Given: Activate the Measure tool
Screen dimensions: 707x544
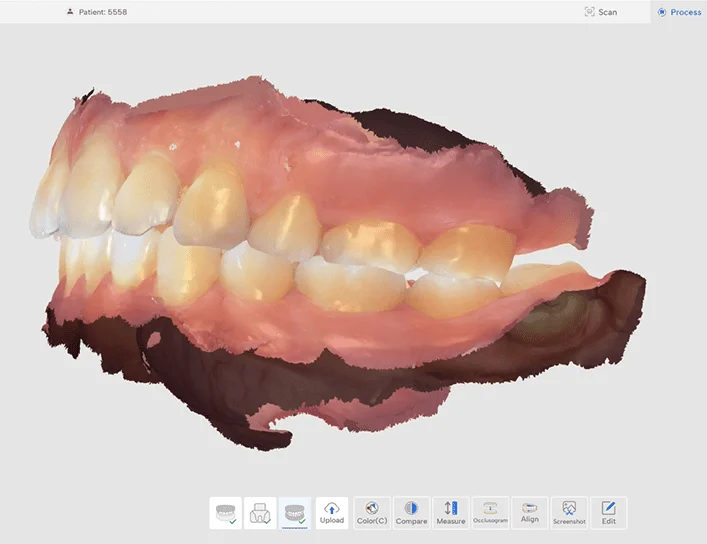Looking at the screenshot, I should coord(450,513).
